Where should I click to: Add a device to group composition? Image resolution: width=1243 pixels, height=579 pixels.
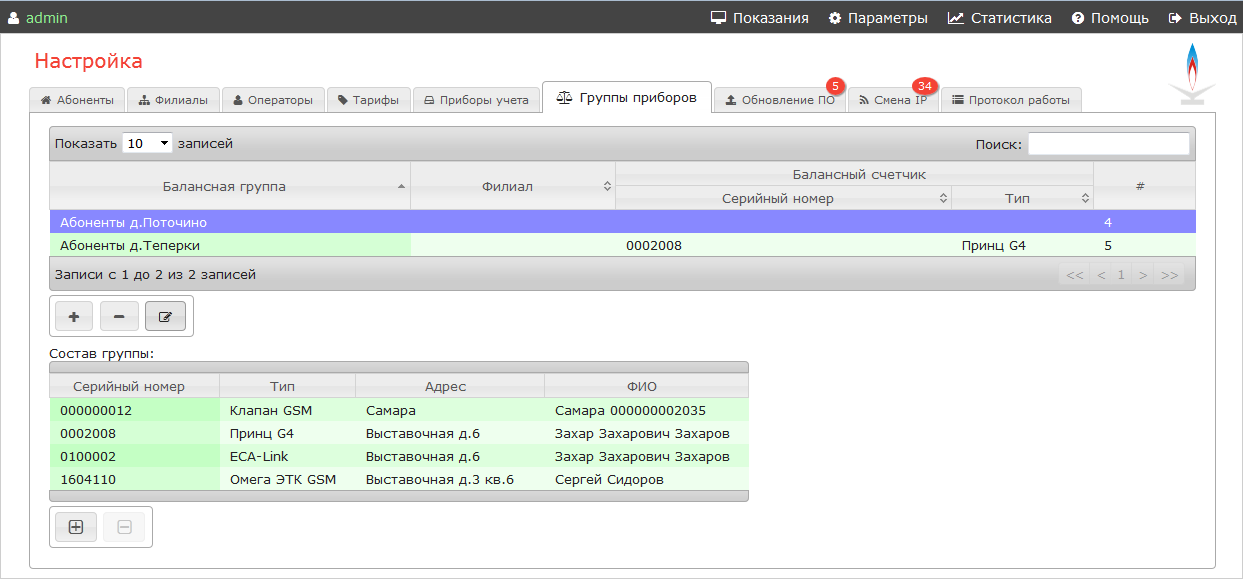(x=76, y=527)
